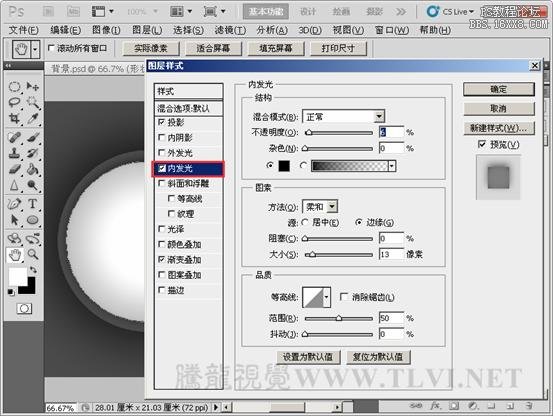Click the Quick Mask mode icon

(24, 308)
